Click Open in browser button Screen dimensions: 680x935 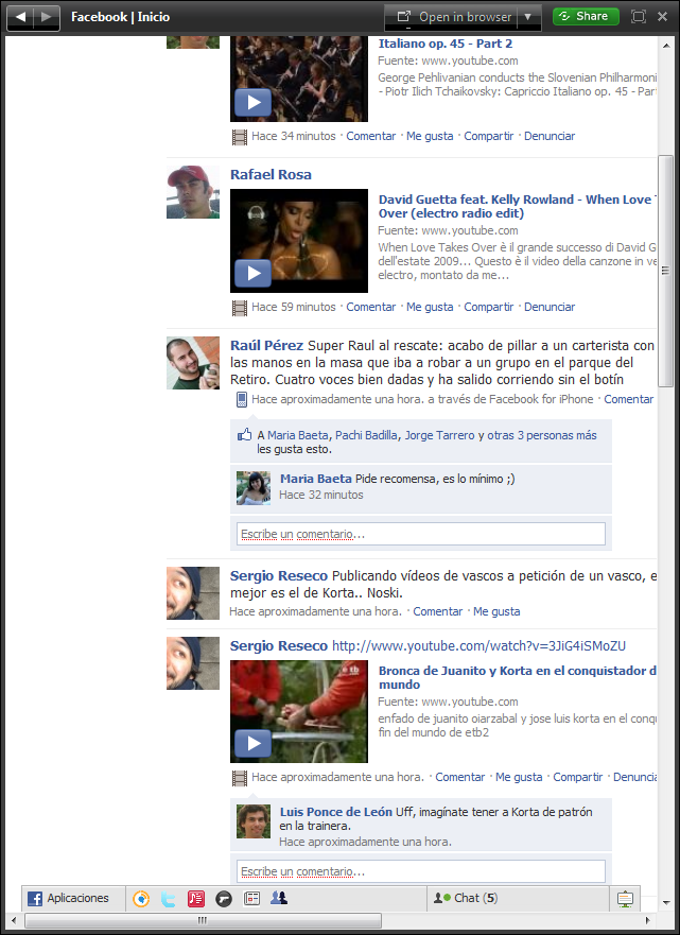454,17
